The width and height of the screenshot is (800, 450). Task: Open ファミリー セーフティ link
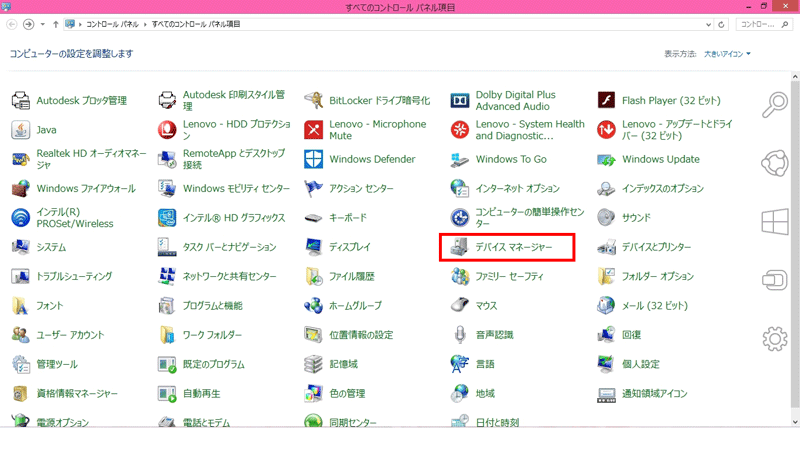pyautogui.click(x=509, y=277)
